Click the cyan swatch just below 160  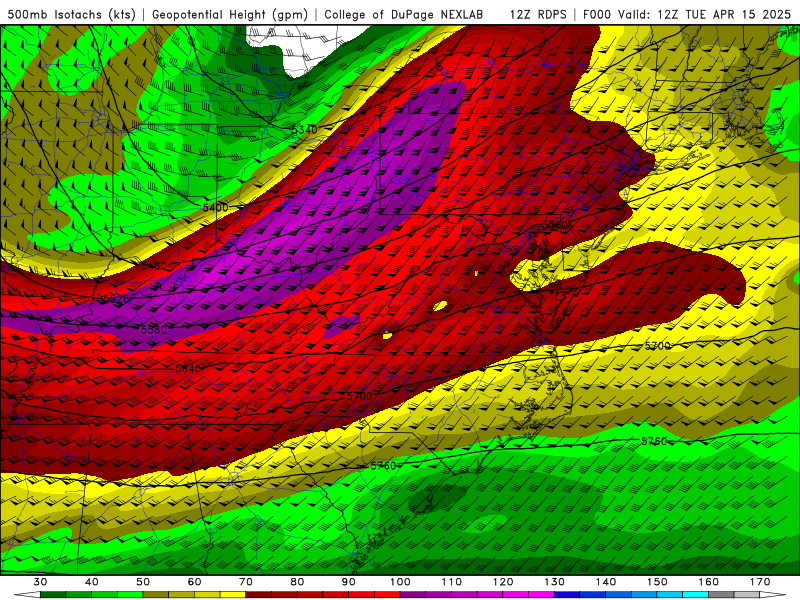point(695,595)
